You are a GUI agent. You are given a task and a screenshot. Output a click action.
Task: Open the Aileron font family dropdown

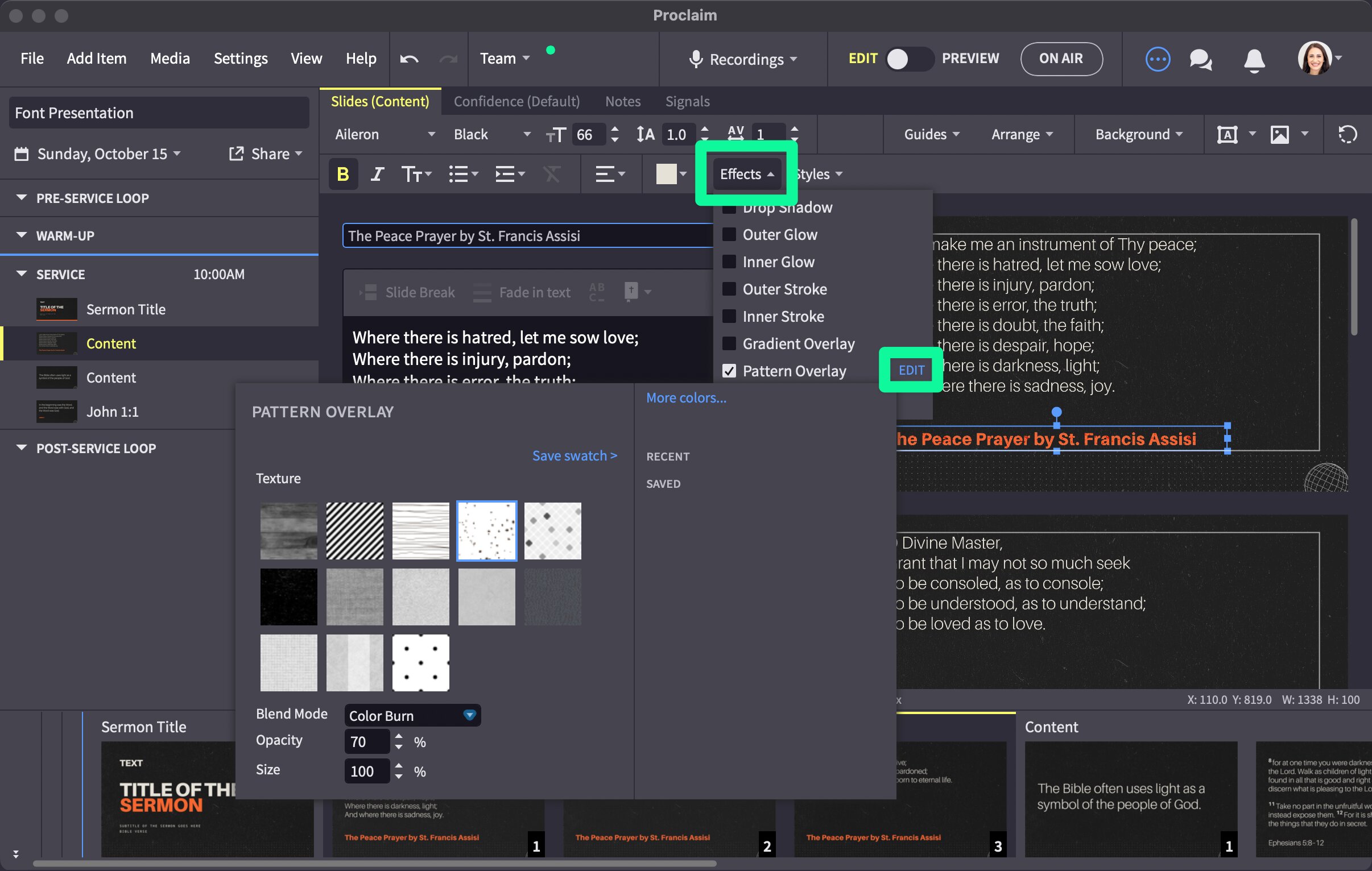(x=385, y=134)
